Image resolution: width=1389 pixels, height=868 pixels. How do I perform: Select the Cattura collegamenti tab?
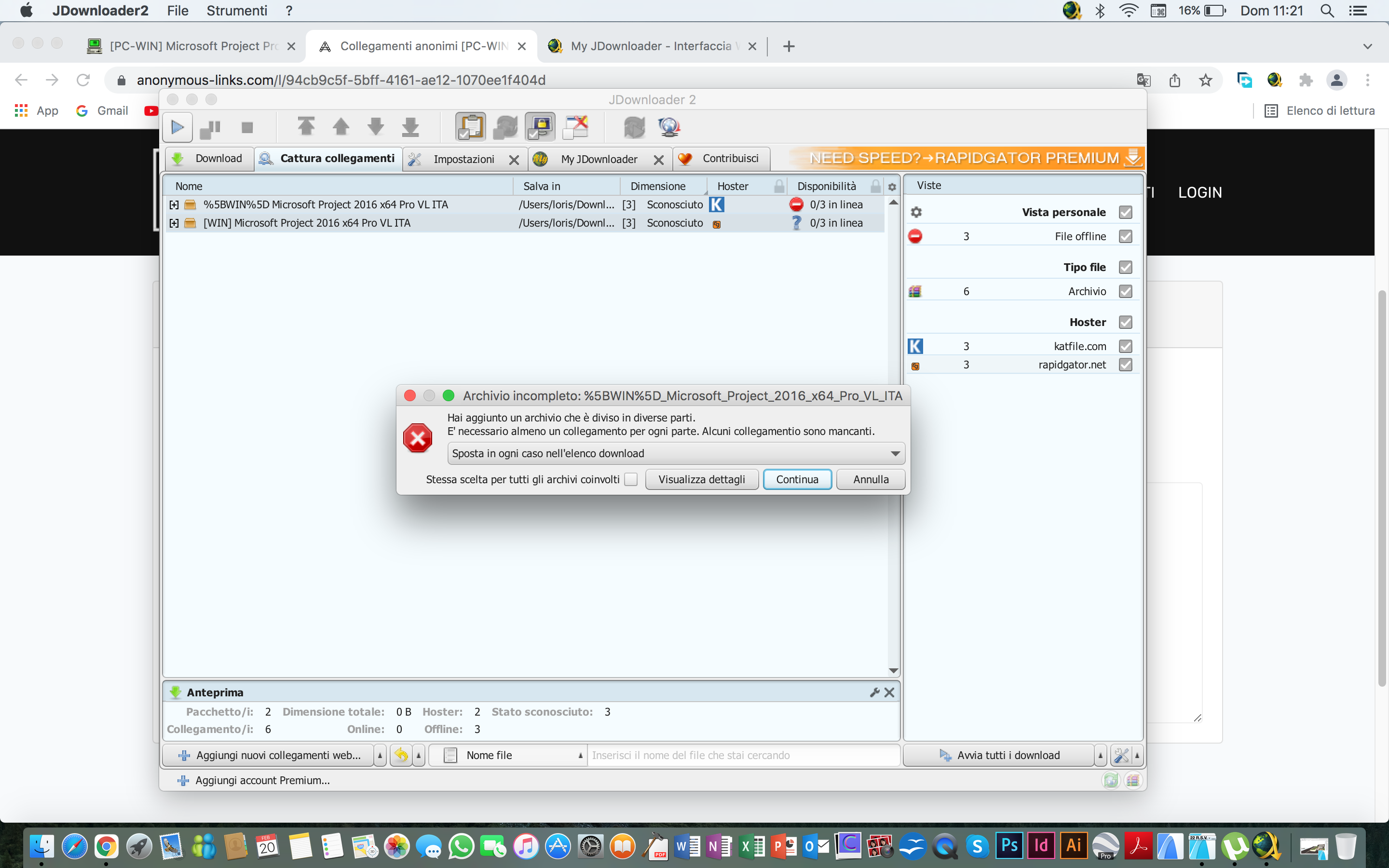tap(328, 159)
